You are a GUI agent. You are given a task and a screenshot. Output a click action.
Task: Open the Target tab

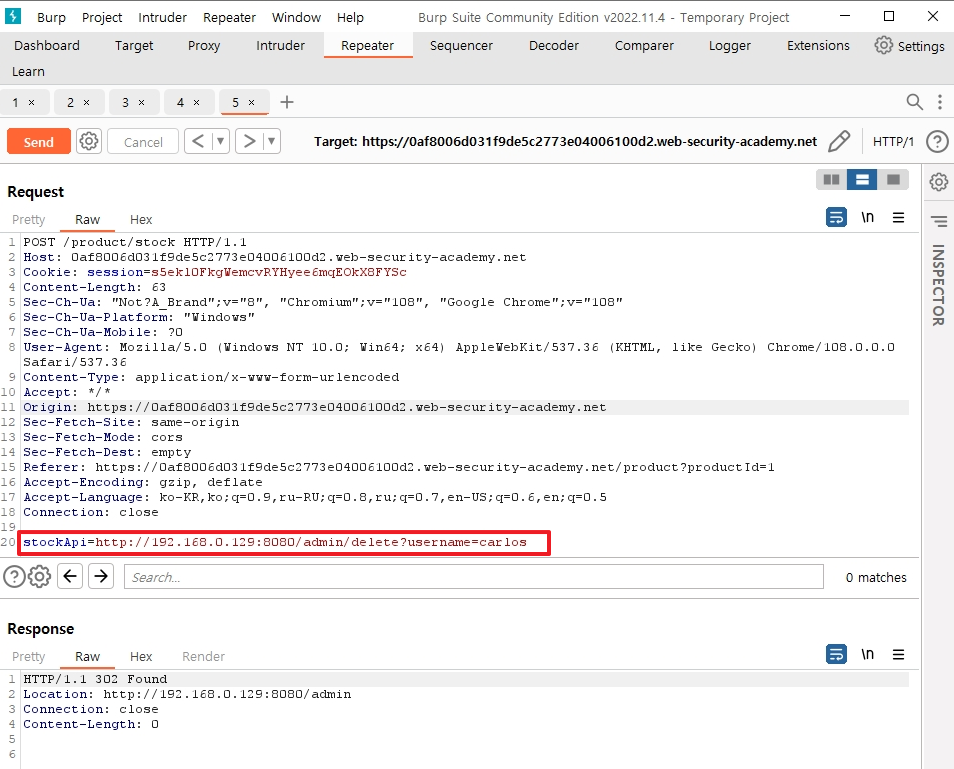134,46
